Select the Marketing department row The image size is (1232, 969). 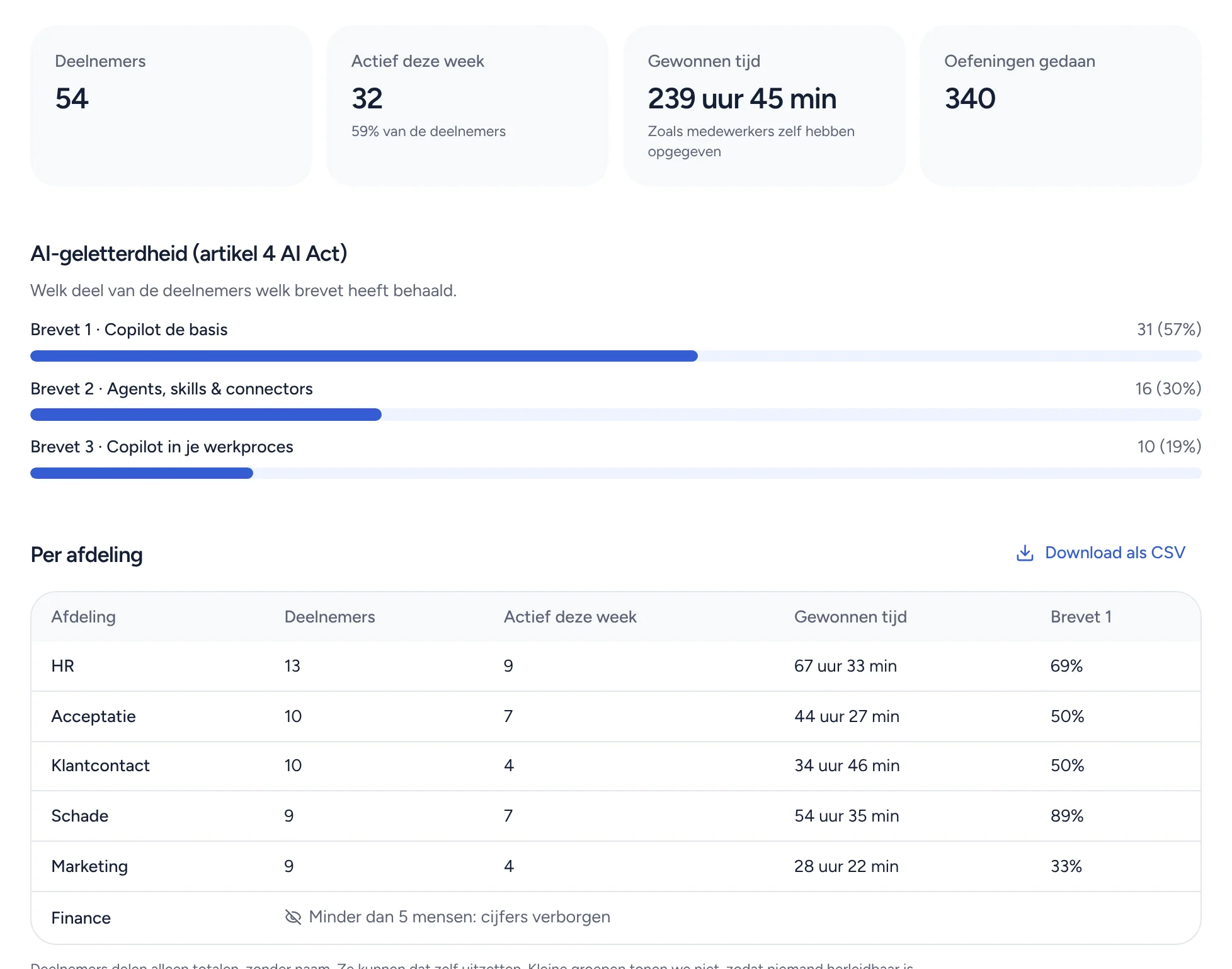[x=616, y=866]
